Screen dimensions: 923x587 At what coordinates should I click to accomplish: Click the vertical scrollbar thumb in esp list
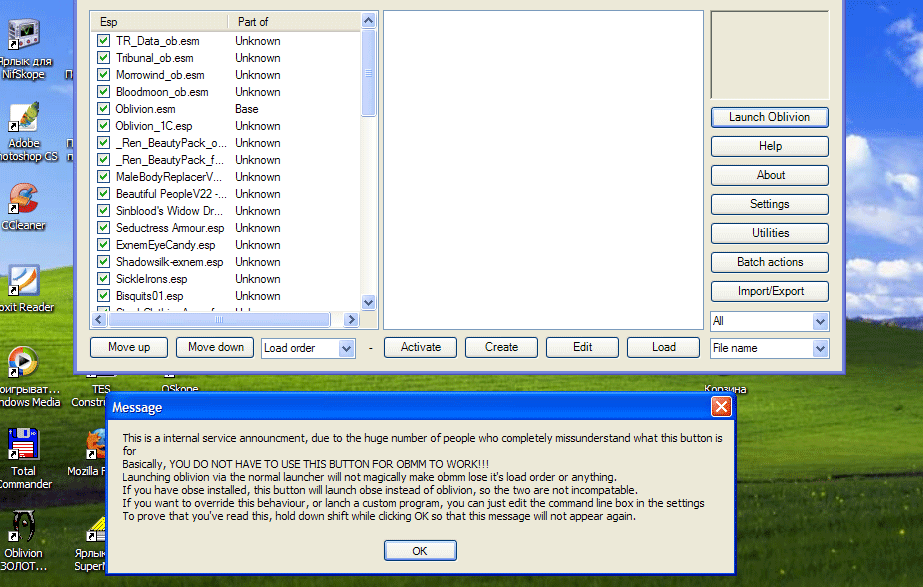[368, 73]
